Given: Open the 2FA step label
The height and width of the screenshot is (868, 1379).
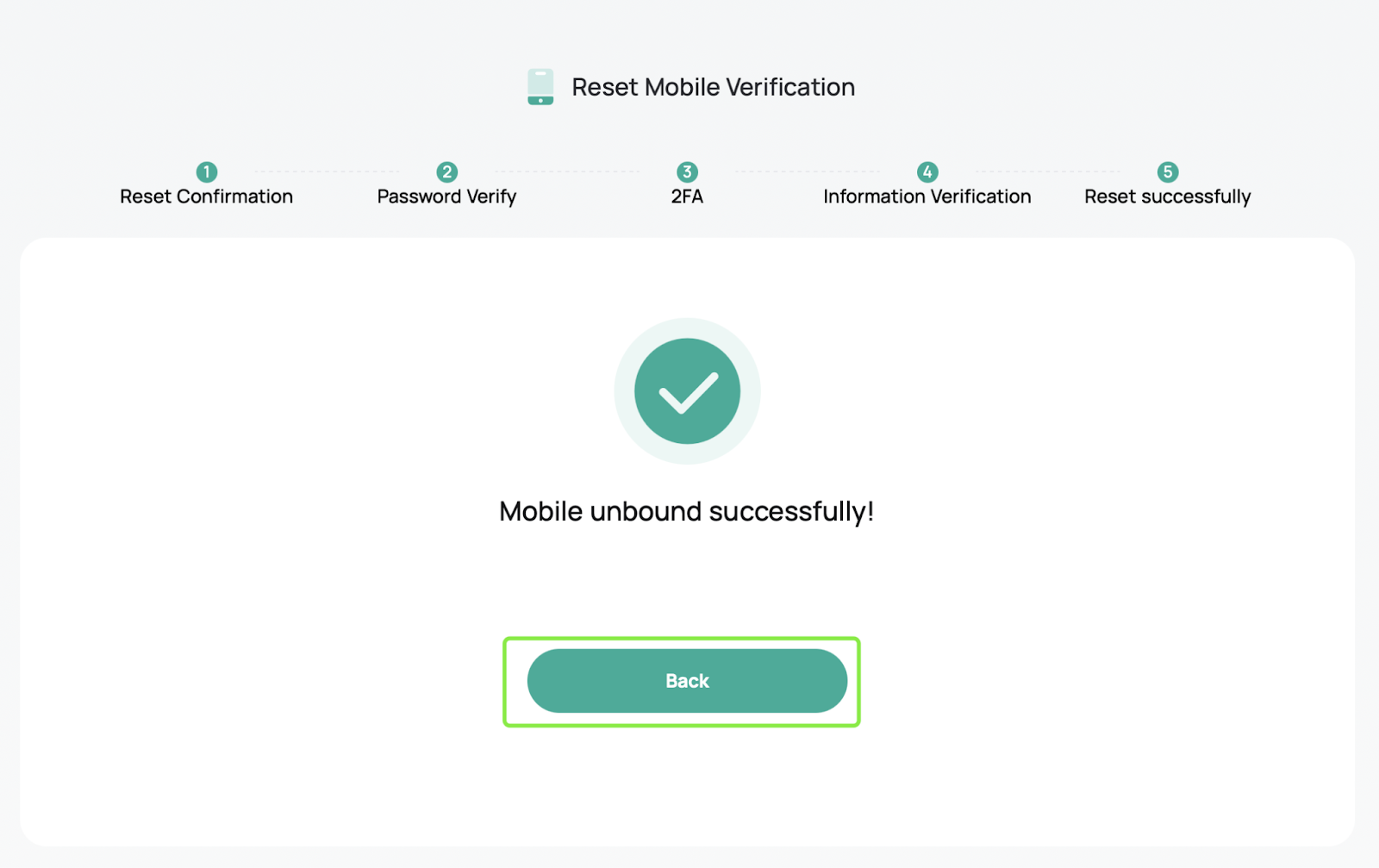Looking at the screenshot, I should 687,197.
